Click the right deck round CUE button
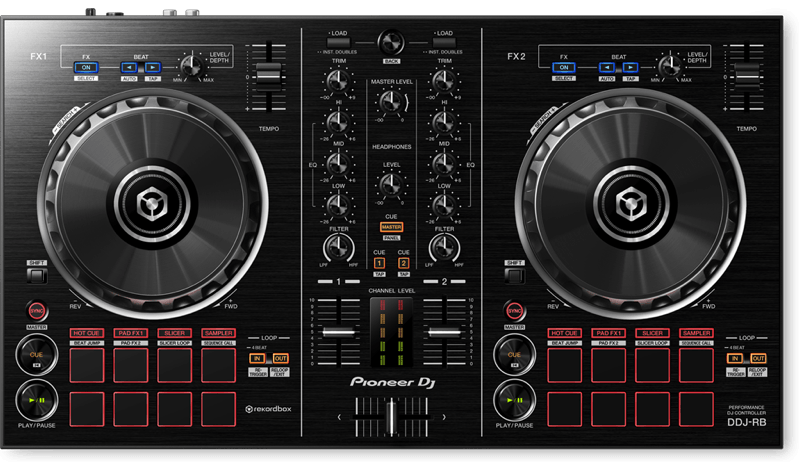The image size is (800, 475). click(514, 355)
